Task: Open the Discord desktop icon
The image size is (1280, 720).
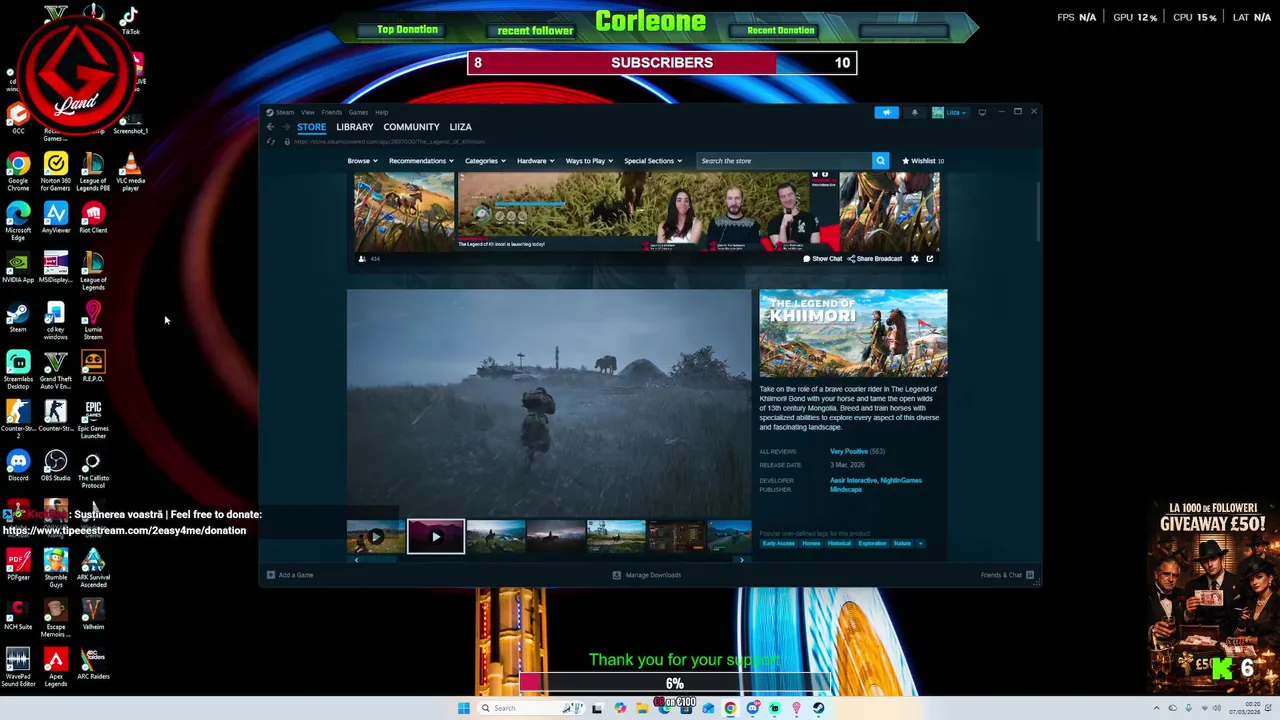Action: 18,465
